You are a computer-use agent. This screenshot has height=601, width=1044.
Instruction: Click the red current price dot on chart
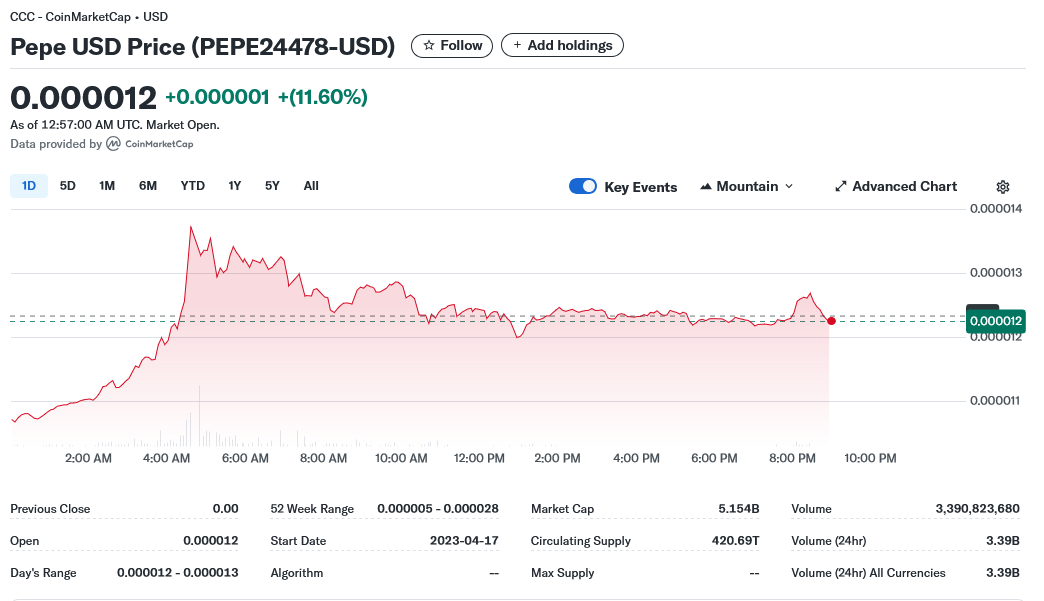click(832, 321)
